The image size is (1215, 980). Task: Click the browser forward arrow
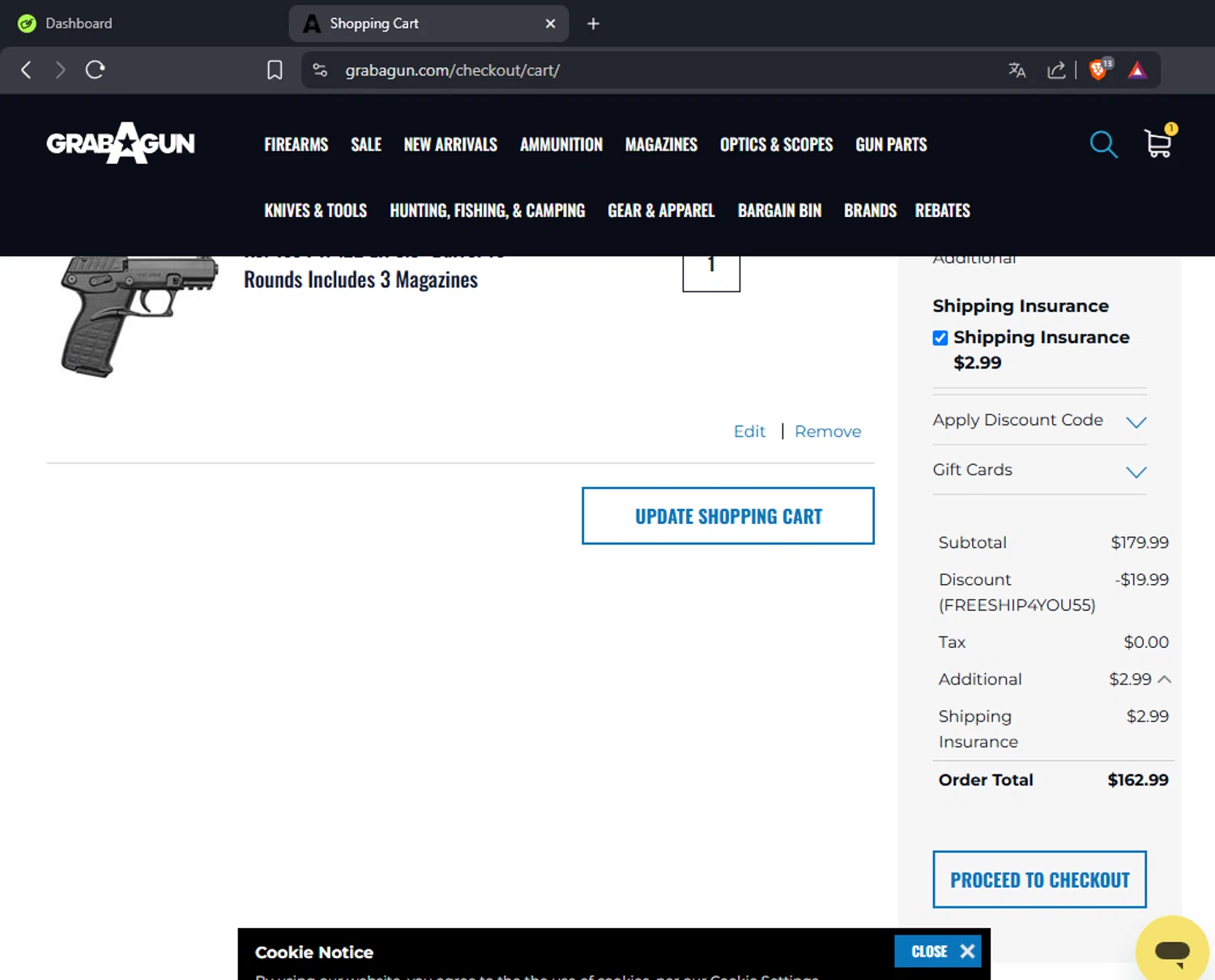60,70
